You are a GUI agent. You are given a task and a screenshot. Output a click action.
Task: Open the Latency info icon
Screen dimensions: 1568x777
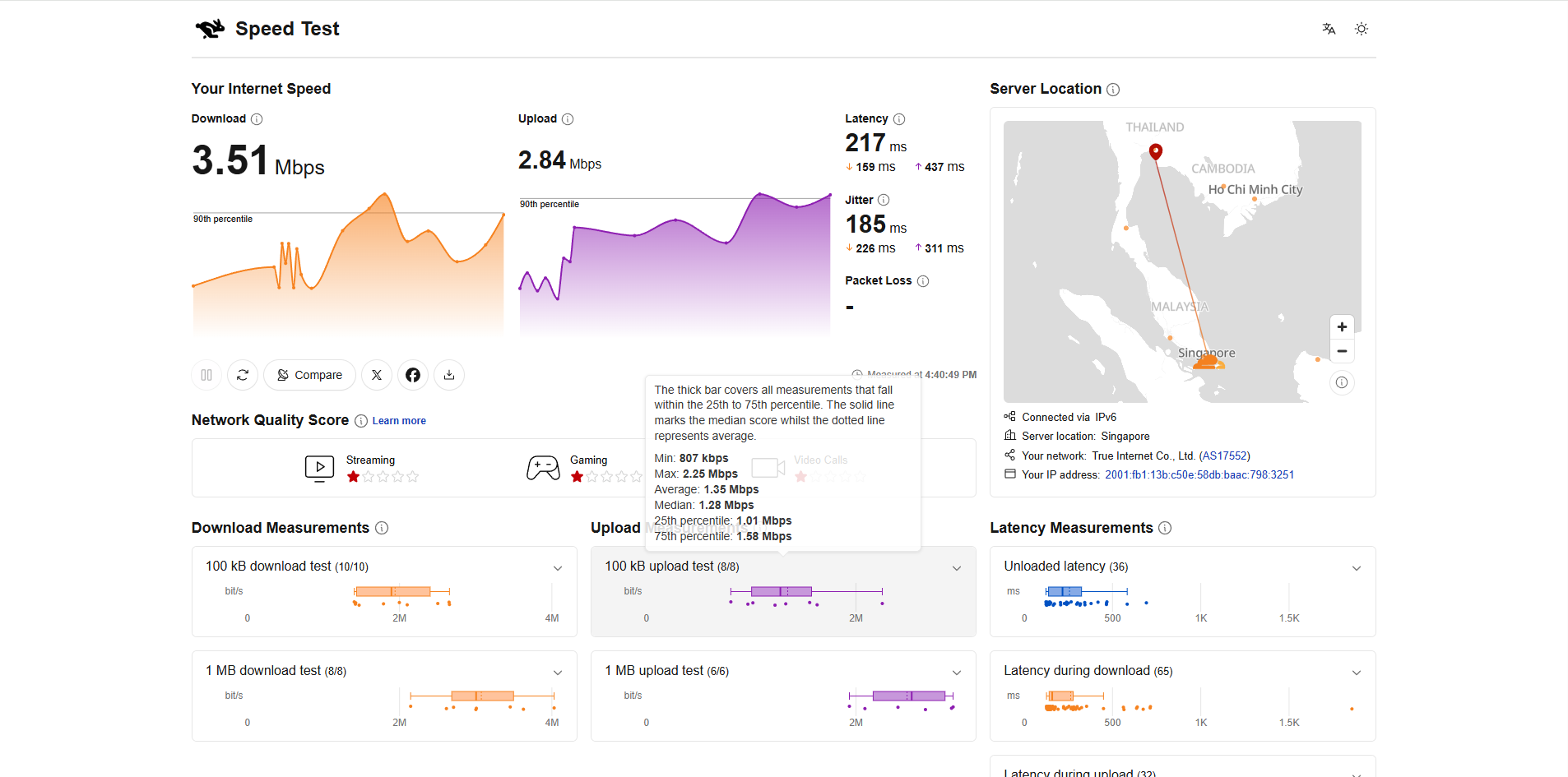(x=899, y=119)
